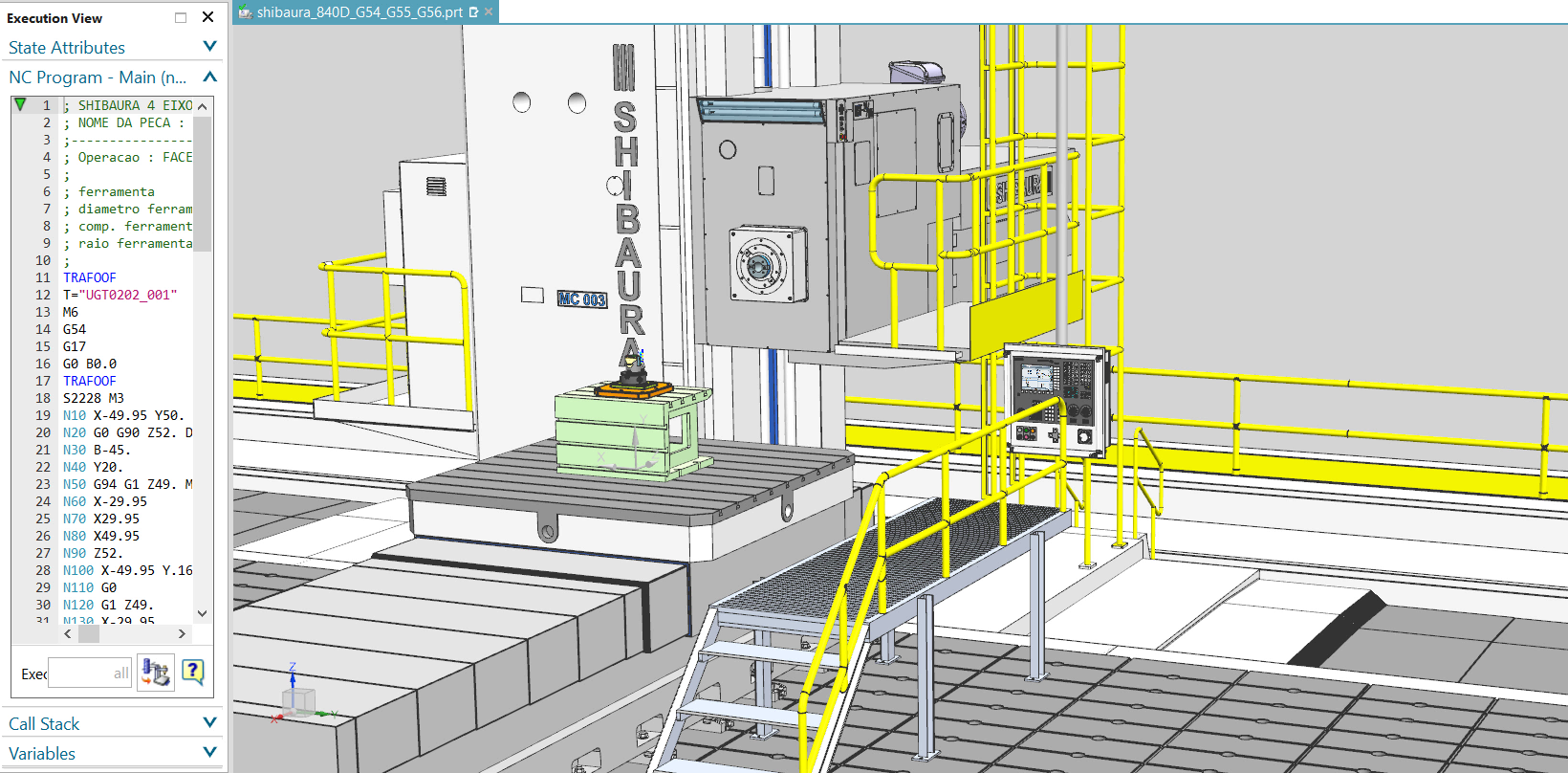Click the horizontal scrollbar thumb in NC program
Image resolution: width=1568 pixels, height=773 pixels.
(x=89, y=633)
